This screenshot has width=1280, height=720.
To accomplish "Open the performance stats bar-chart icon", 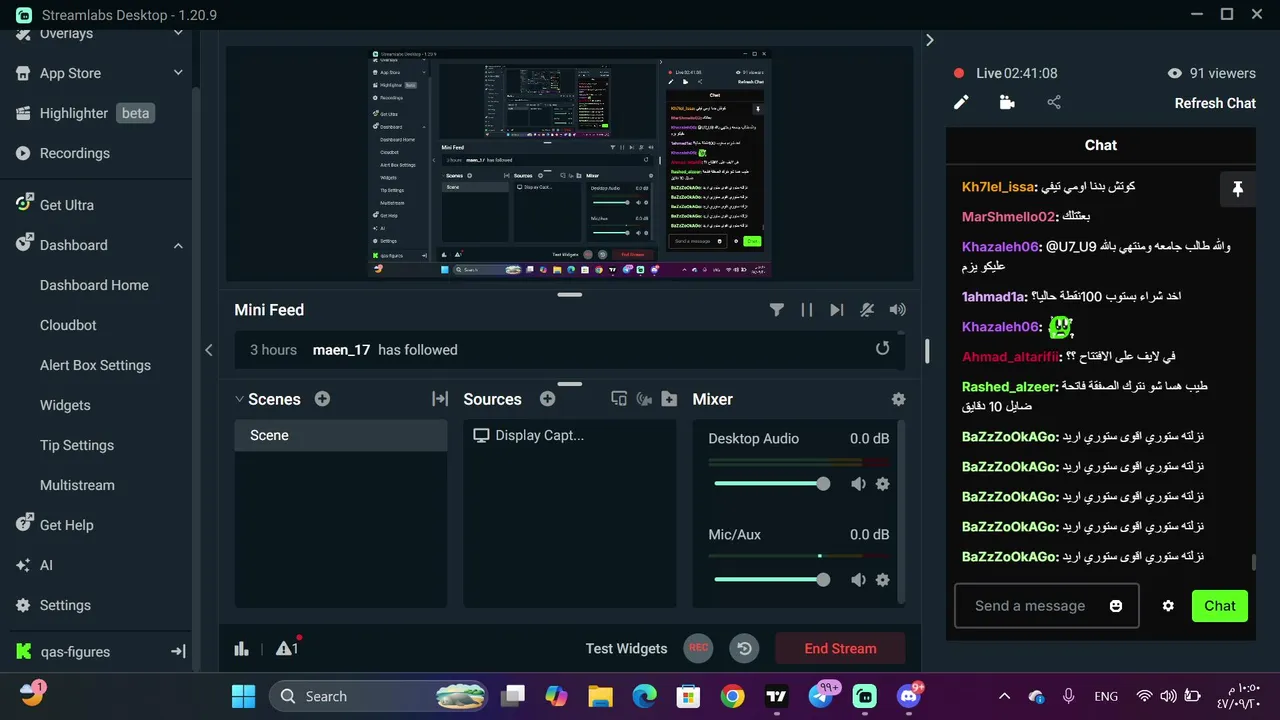I will click(x=241, y=648).
